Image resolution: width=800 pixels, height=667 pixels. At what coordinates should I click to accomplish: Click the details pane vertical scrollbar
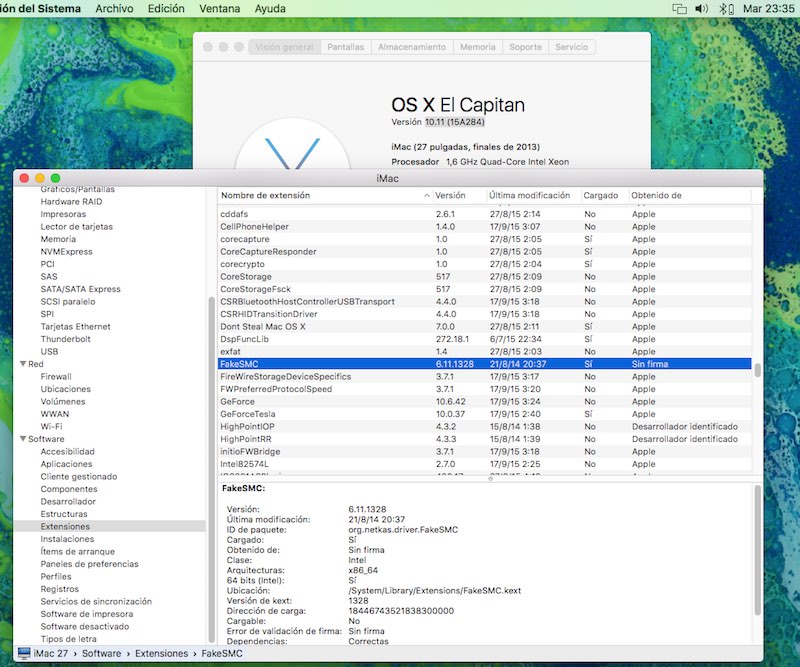[x=758, y=550]
